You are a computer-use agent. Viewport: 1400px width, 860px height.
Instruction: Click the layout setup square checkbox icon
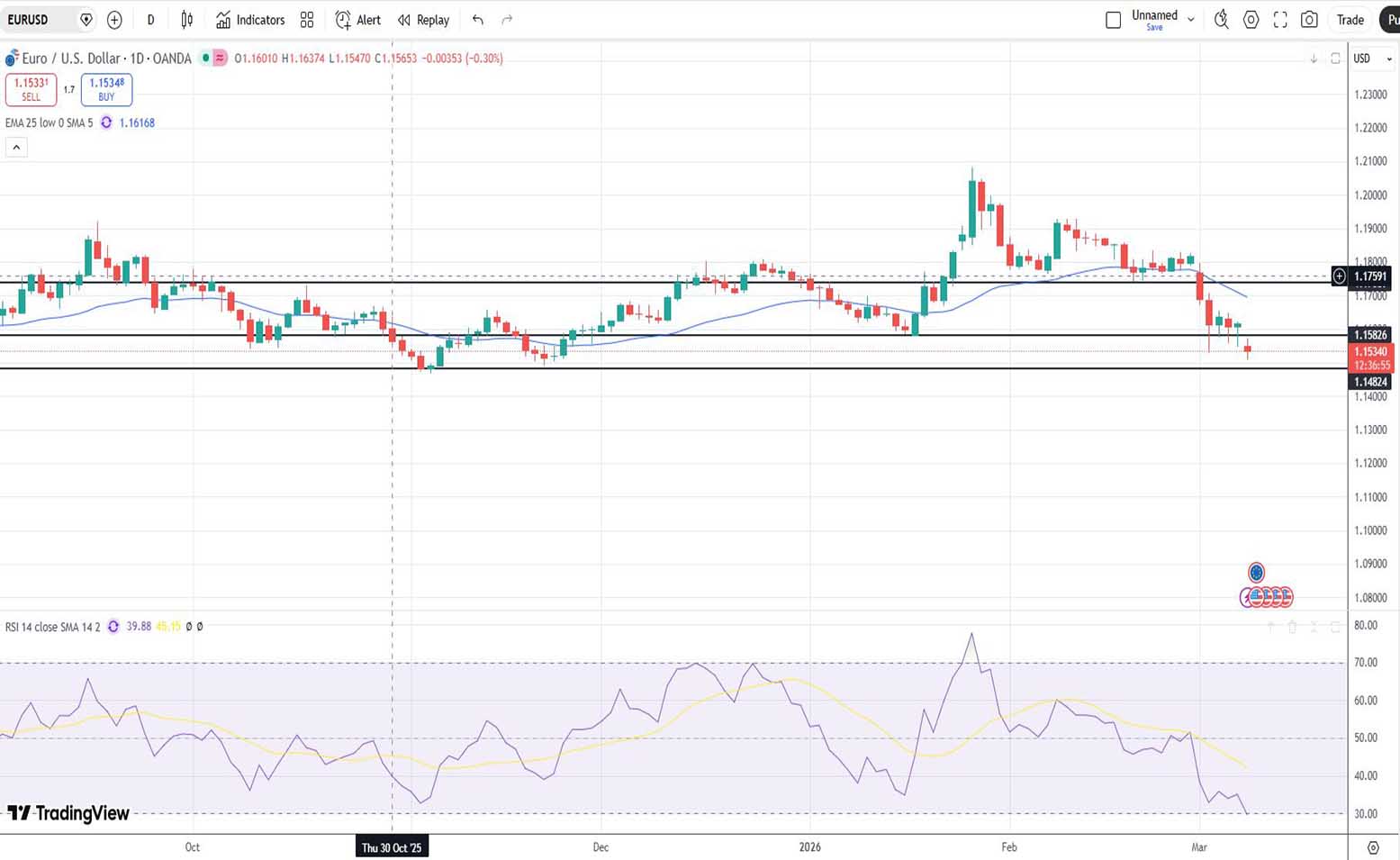[x=1113, y=20]
